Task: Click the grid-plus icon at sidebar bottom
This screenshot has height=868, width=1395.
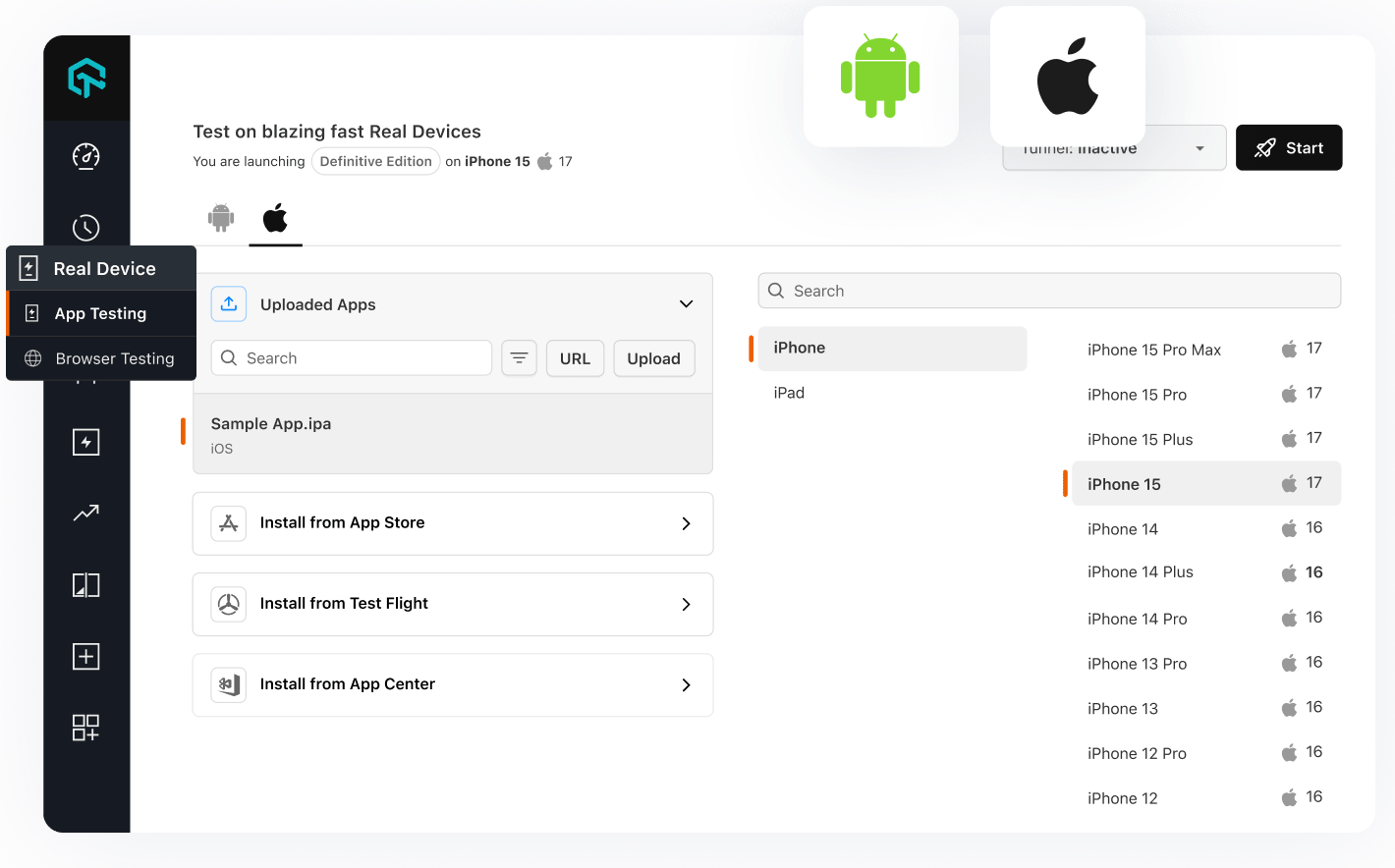Action: pos(85,728)
